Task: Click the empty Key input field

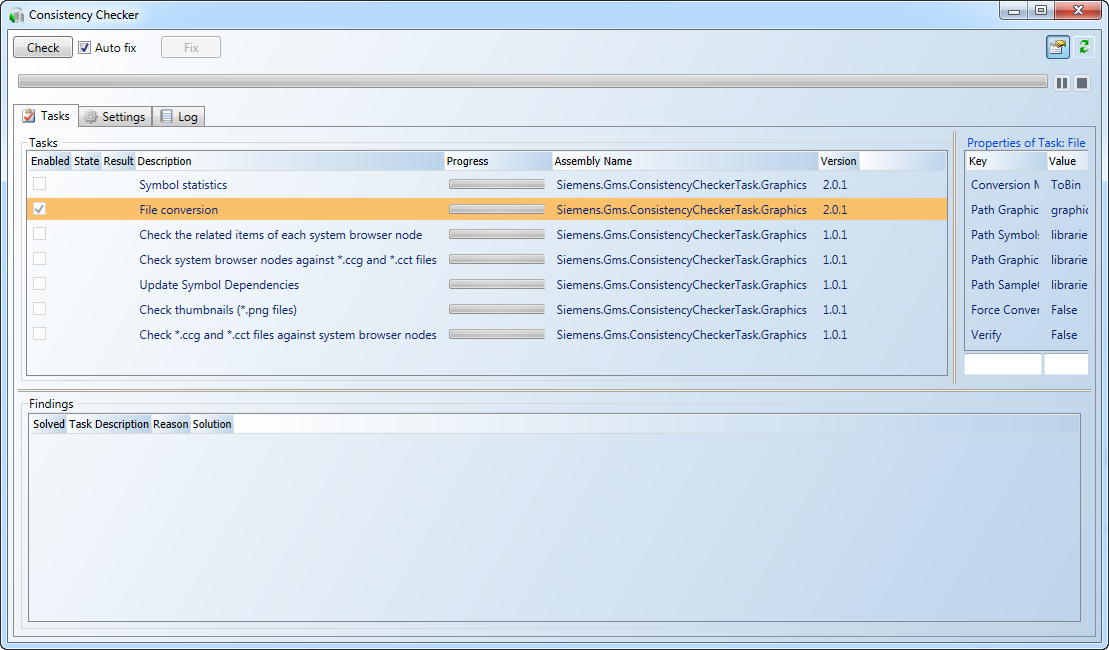Action: (x=1002, y=365)
